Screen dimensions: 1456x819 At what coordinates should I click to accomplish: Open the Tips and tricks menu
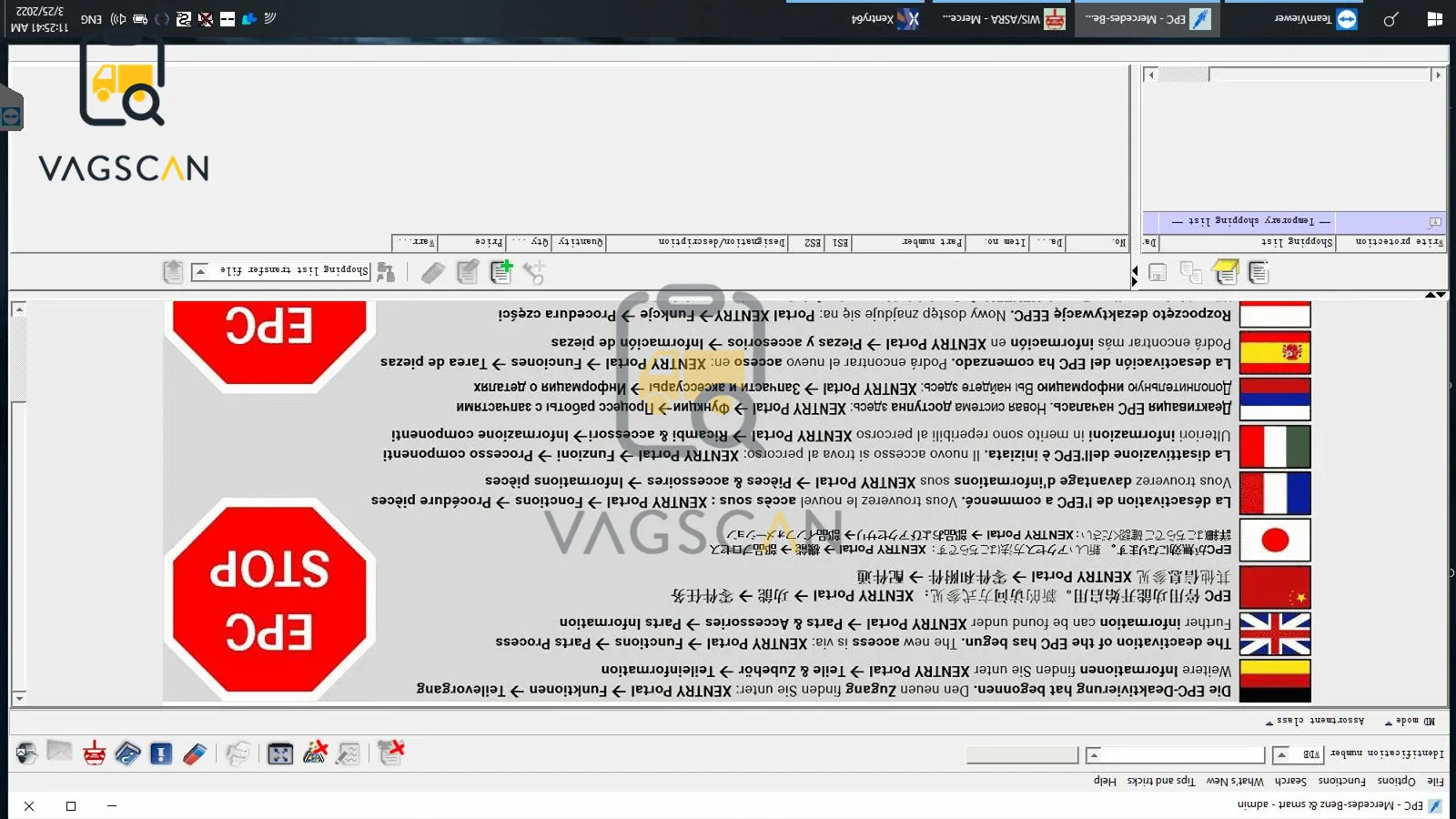point(1160,781)
